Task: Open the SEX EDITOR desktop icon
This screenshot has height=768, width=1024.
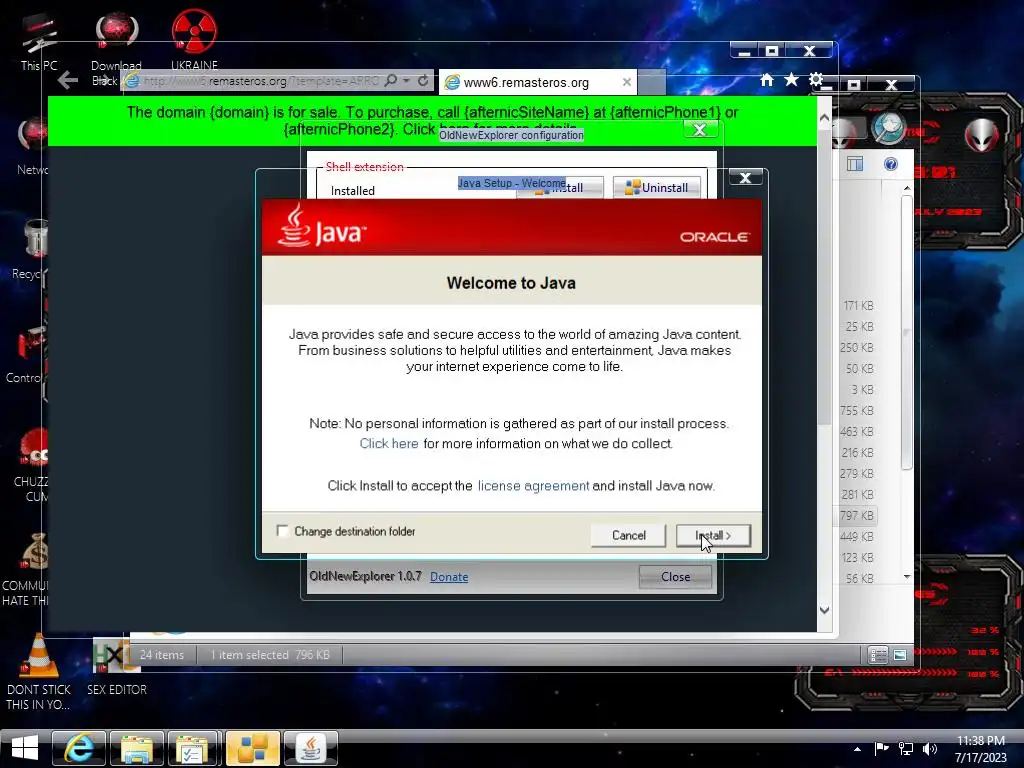Action: (x=116, y=666)
